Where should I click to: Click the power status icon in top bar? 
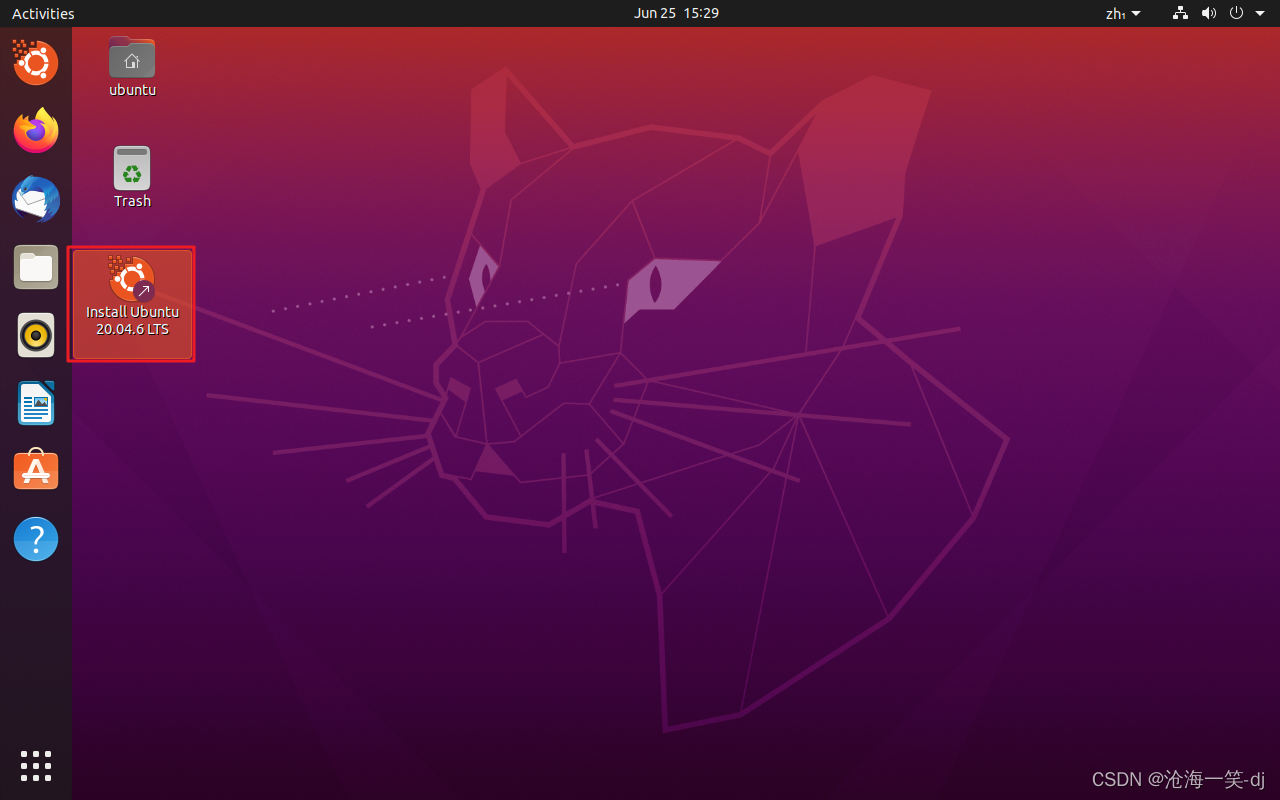tap(1237, 13)
